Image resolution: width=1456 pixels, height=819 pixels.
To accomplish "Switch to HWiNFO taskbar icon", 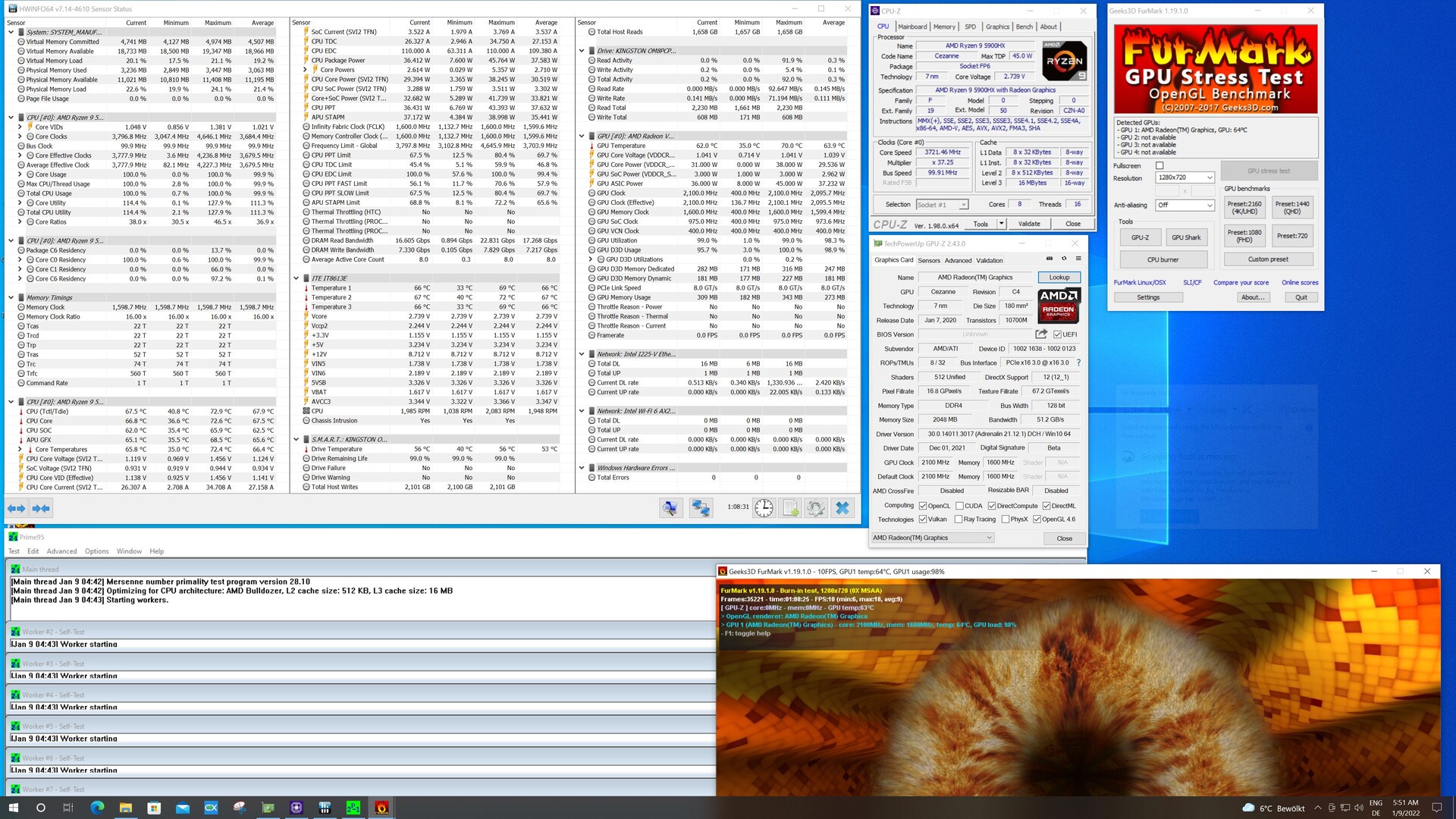I will tap(325, 808).
